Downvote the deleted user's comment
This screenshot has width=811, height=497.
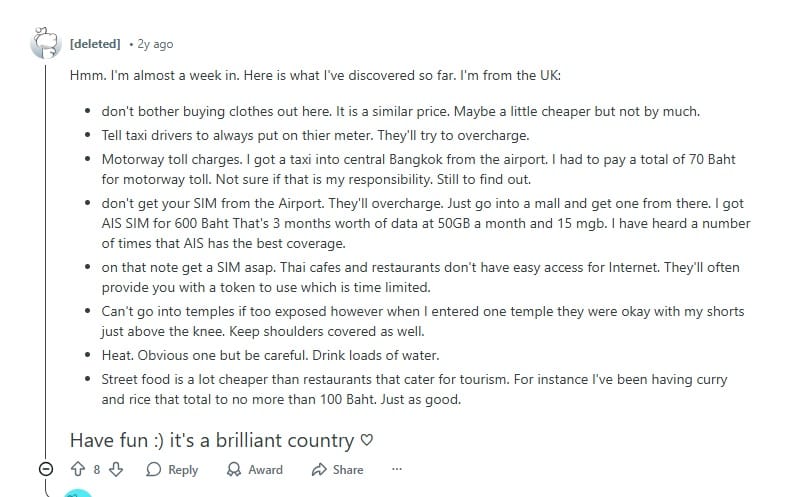(117, 469)
